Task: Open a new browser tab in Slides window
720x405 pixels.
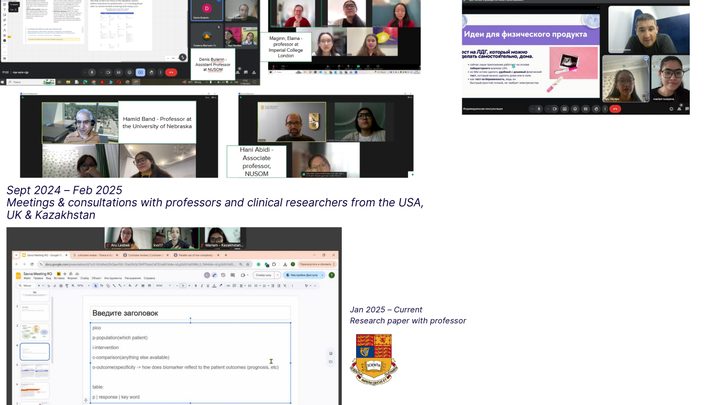Action: [x=225, y=255]
